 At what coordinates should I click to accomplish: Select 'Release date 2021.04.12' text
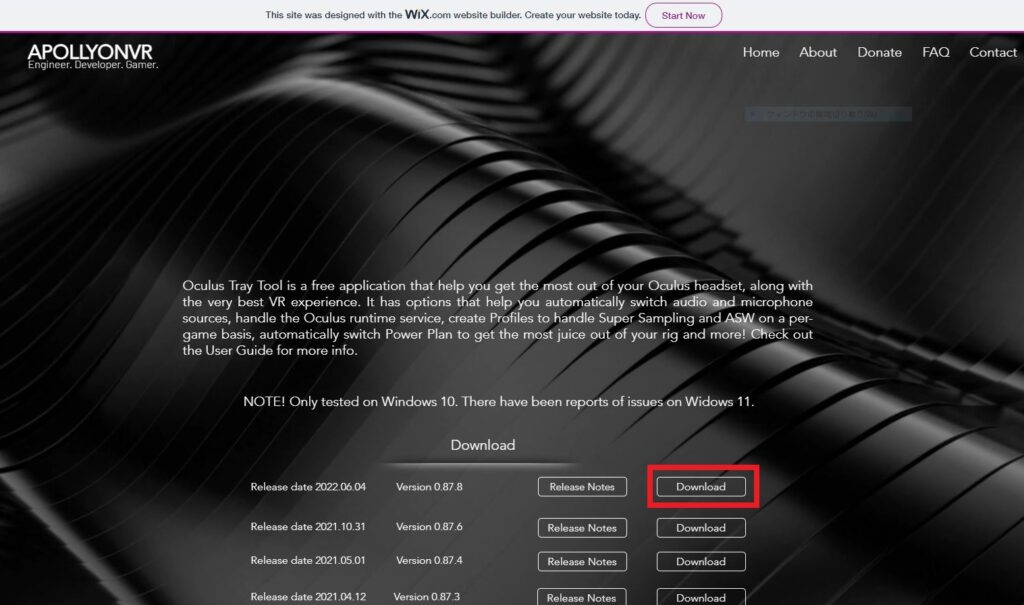tap(308, 597)
